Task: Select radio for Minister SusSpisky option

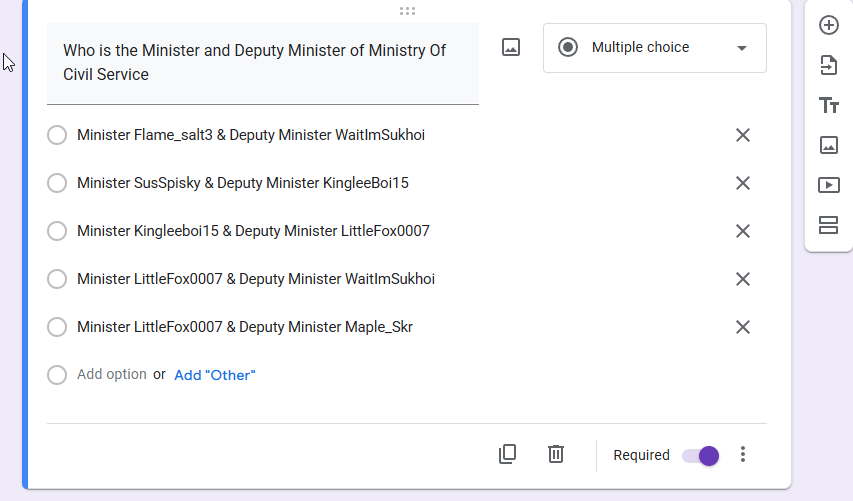Action: coord(57,183)
